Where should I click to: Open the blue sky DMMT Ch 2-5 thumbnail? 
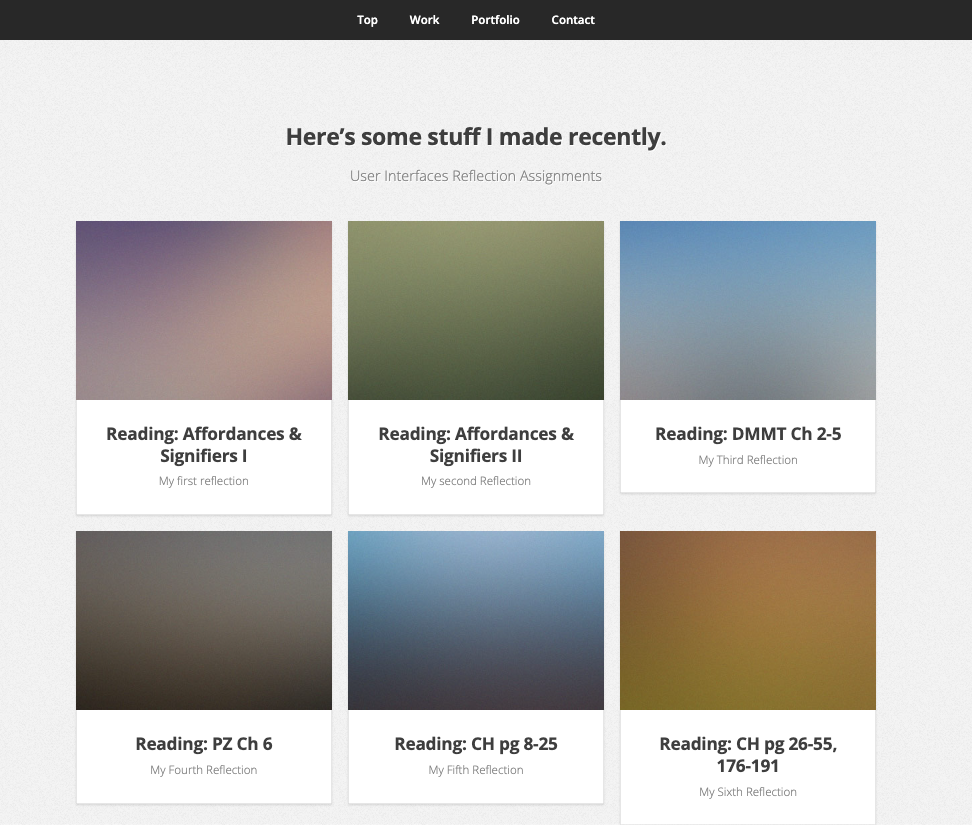(x=748, y=310)
